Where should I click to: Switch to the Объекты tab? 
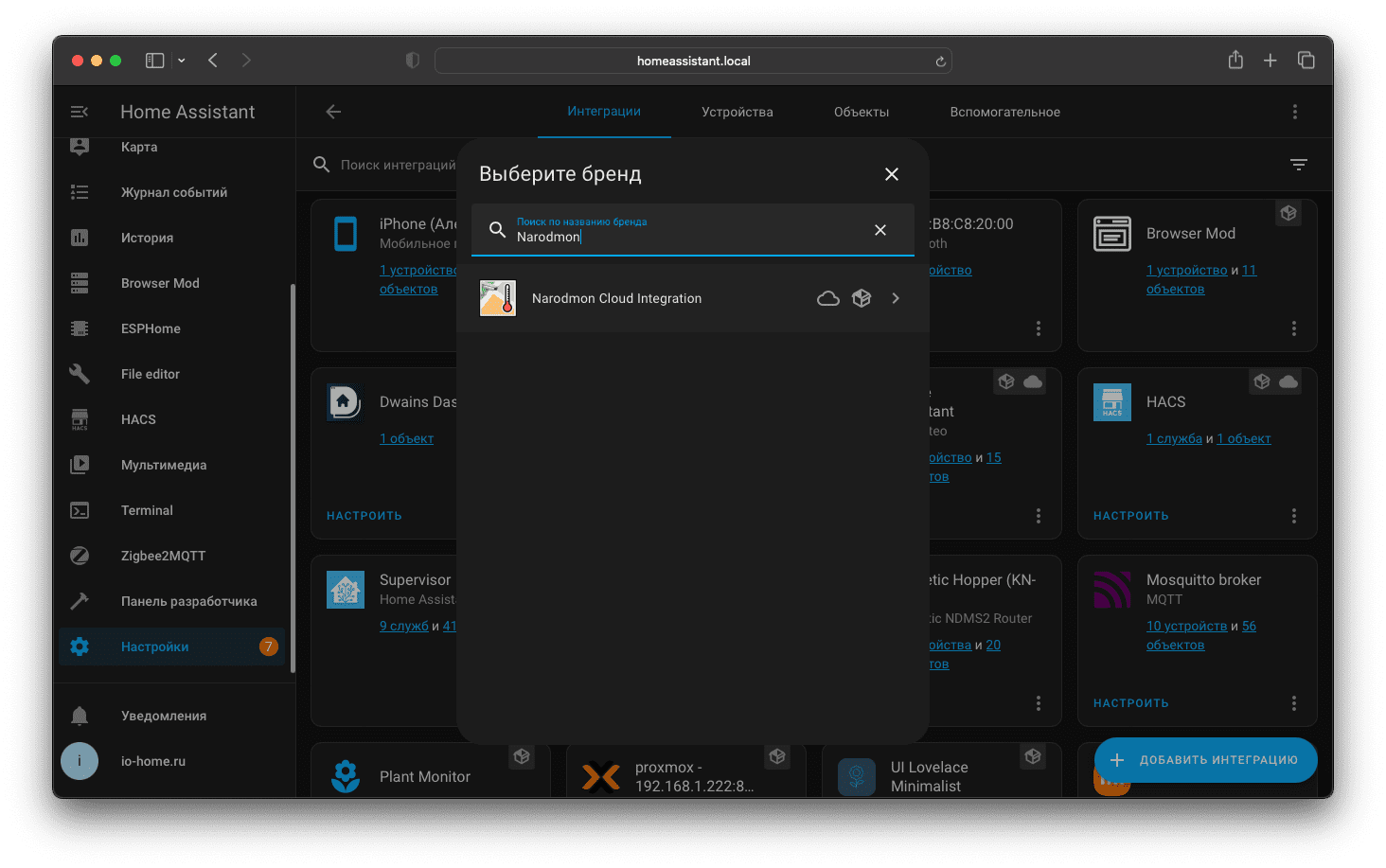coord(861,112)
